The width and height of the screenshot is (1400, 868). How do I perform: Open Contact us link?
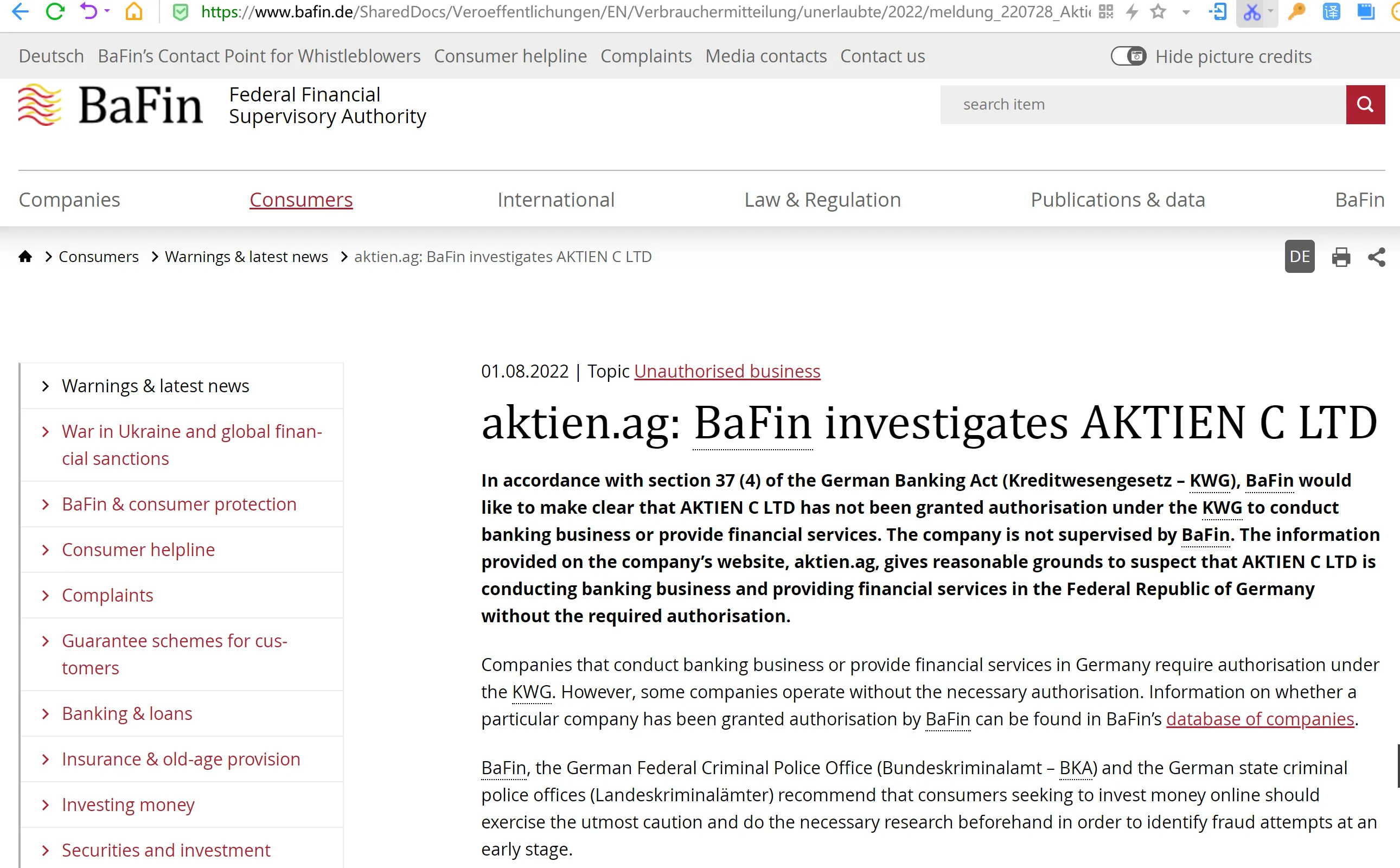point(882,56)
